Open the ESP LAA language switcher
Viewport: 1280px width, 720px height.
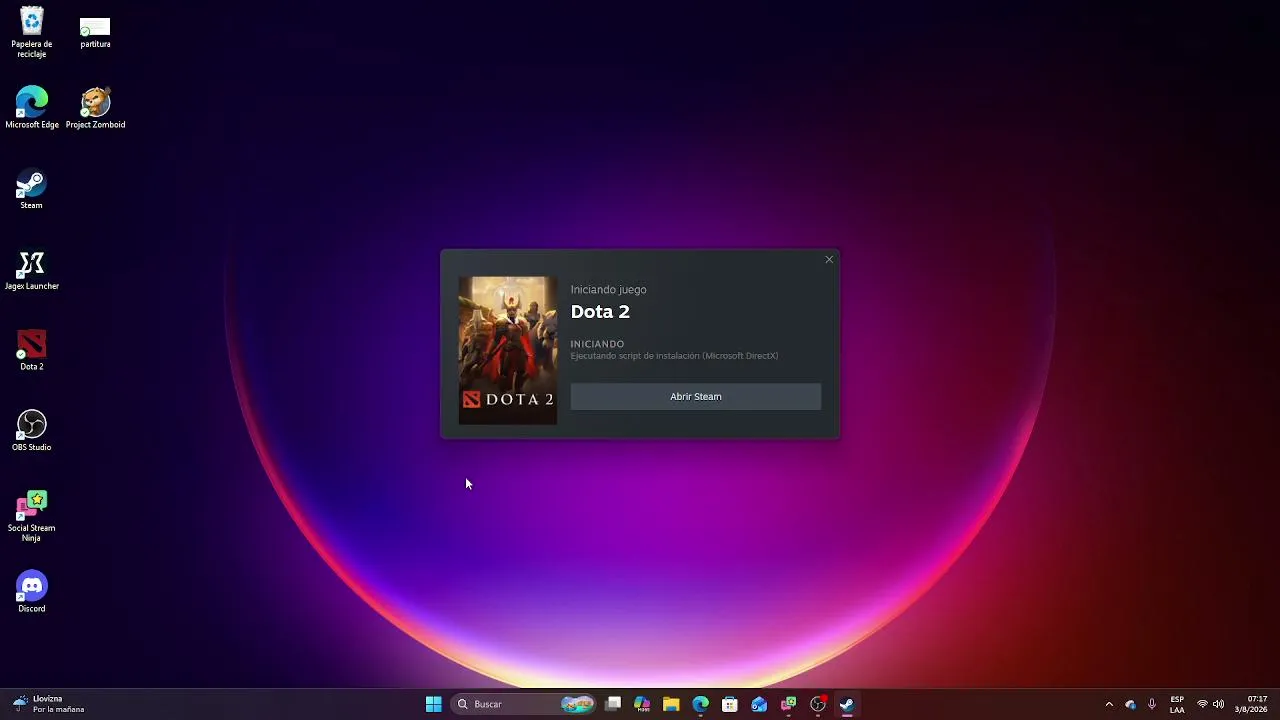click(1177, 704)
